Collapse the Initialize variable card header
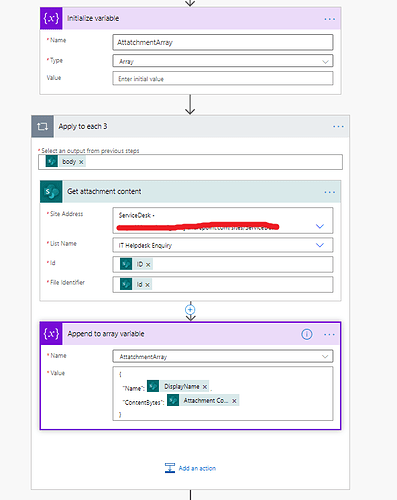The height and width of the screenshot is (500, 397). coord(190,18)
